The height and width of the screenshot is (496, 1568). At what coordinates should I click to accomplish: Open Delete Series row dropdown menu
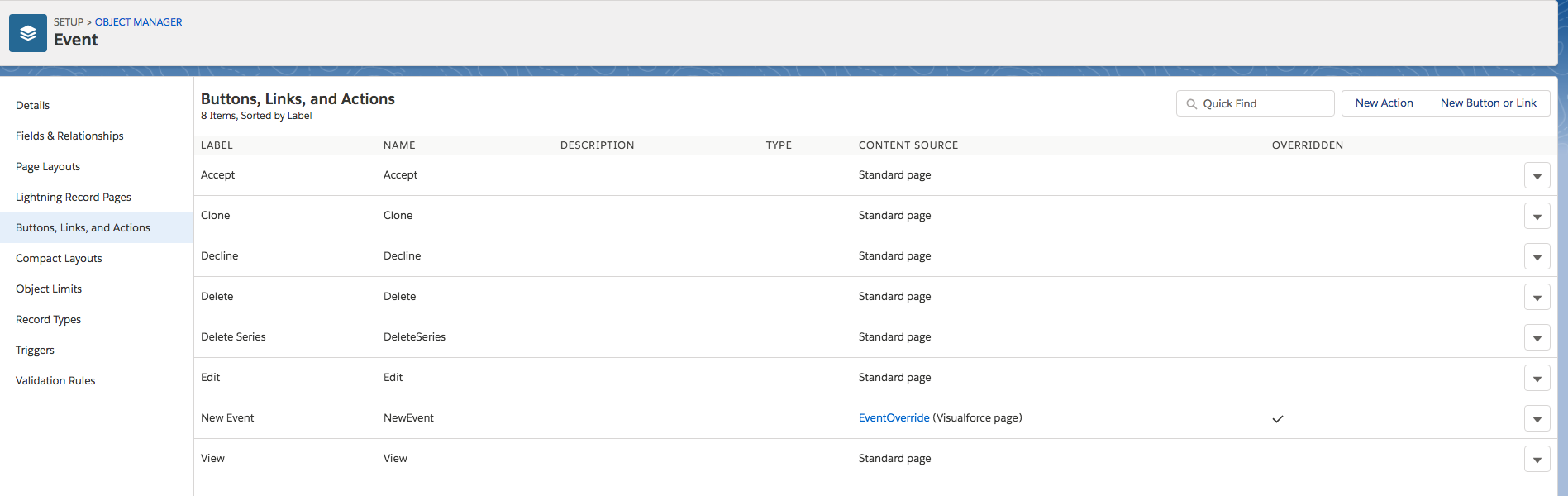[x=1537, y=338]
